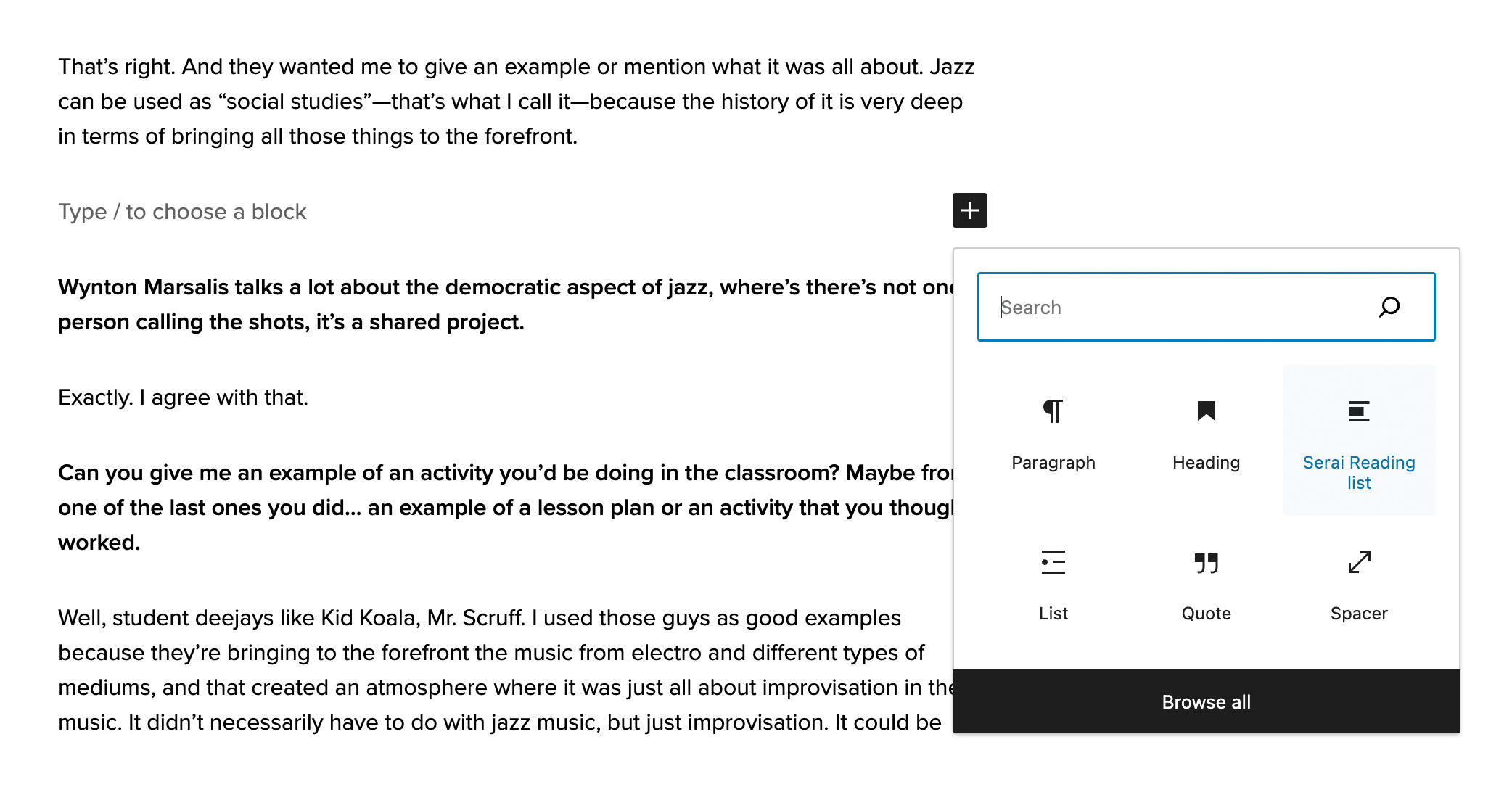Pick the Quote block quotation-marks icon

click(x=1206, y=562)
